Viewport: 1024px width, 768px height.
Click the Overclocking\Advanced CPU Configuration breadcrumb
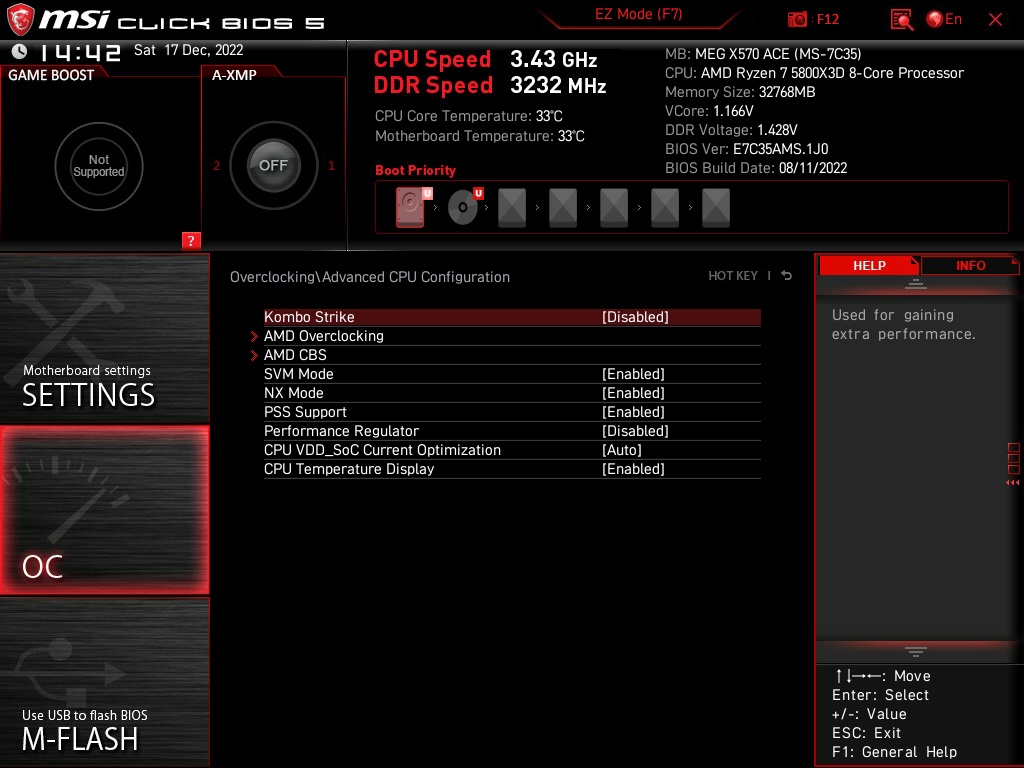point(370,277)
